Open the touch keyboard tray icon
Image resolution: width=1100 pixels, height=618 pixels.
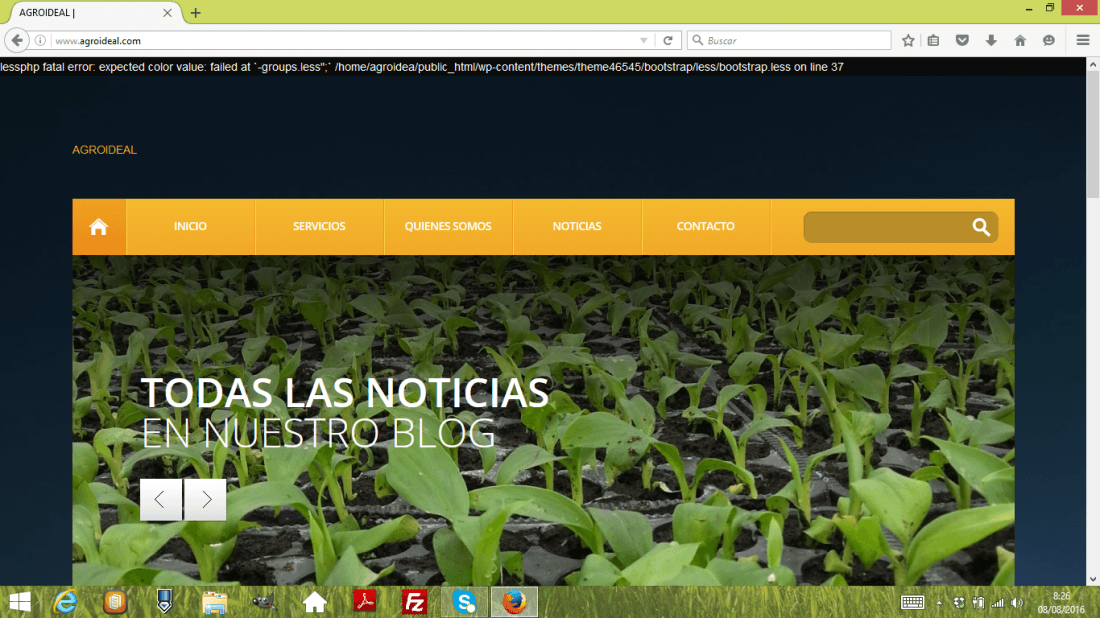coord(913,603)
